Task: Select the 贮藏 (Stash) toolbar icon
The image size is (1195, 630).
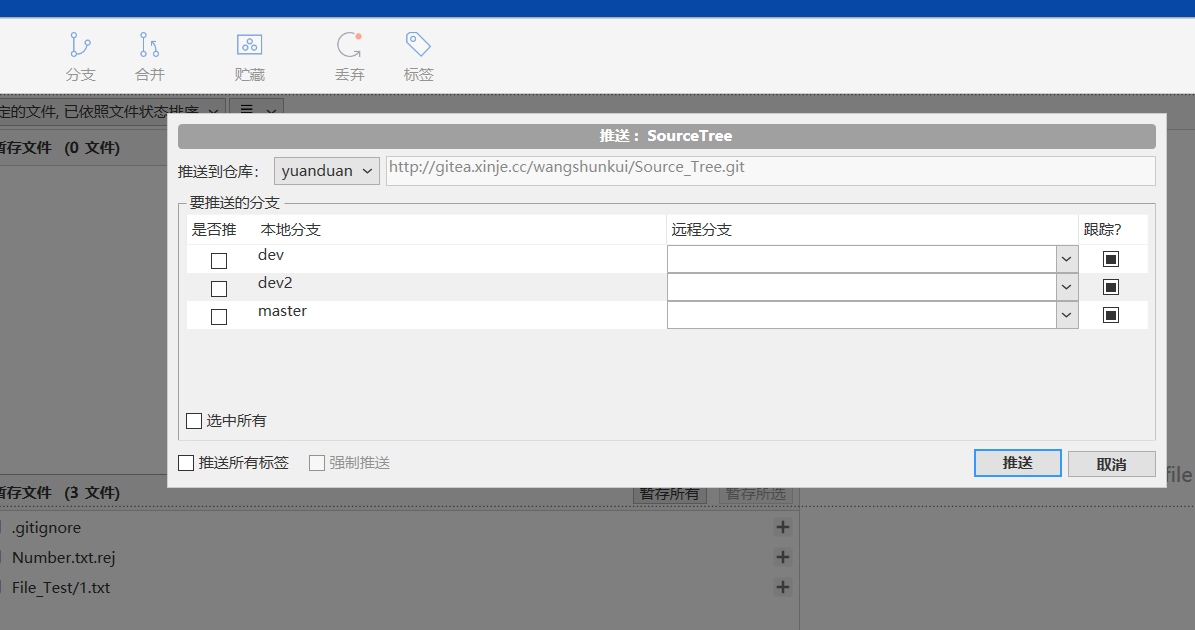Action: (249, 56)
